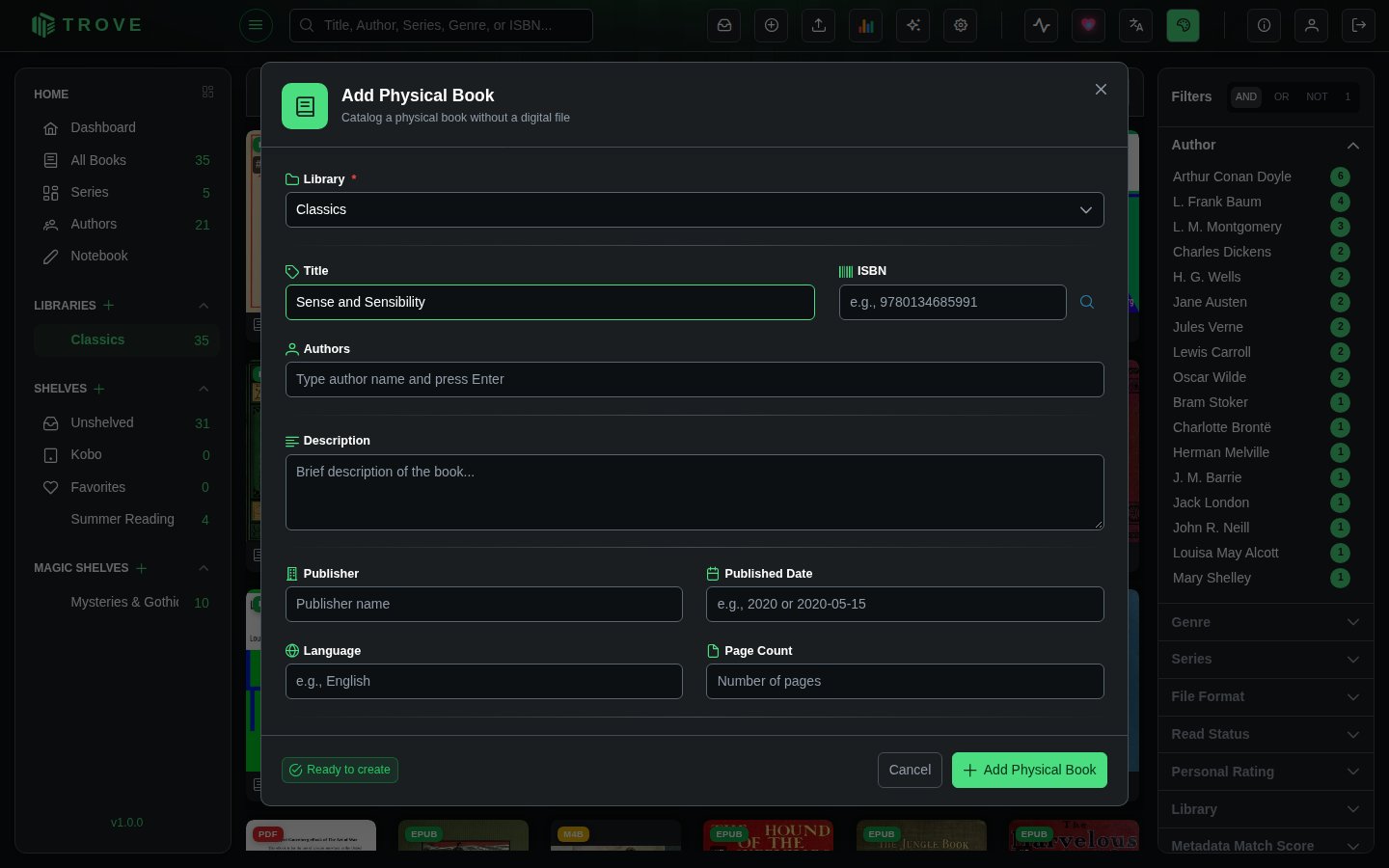Viewport: 1389px width, 868px height.
Task: Close the Add Physical Book dialog
Action: [x=1101, y=90]
